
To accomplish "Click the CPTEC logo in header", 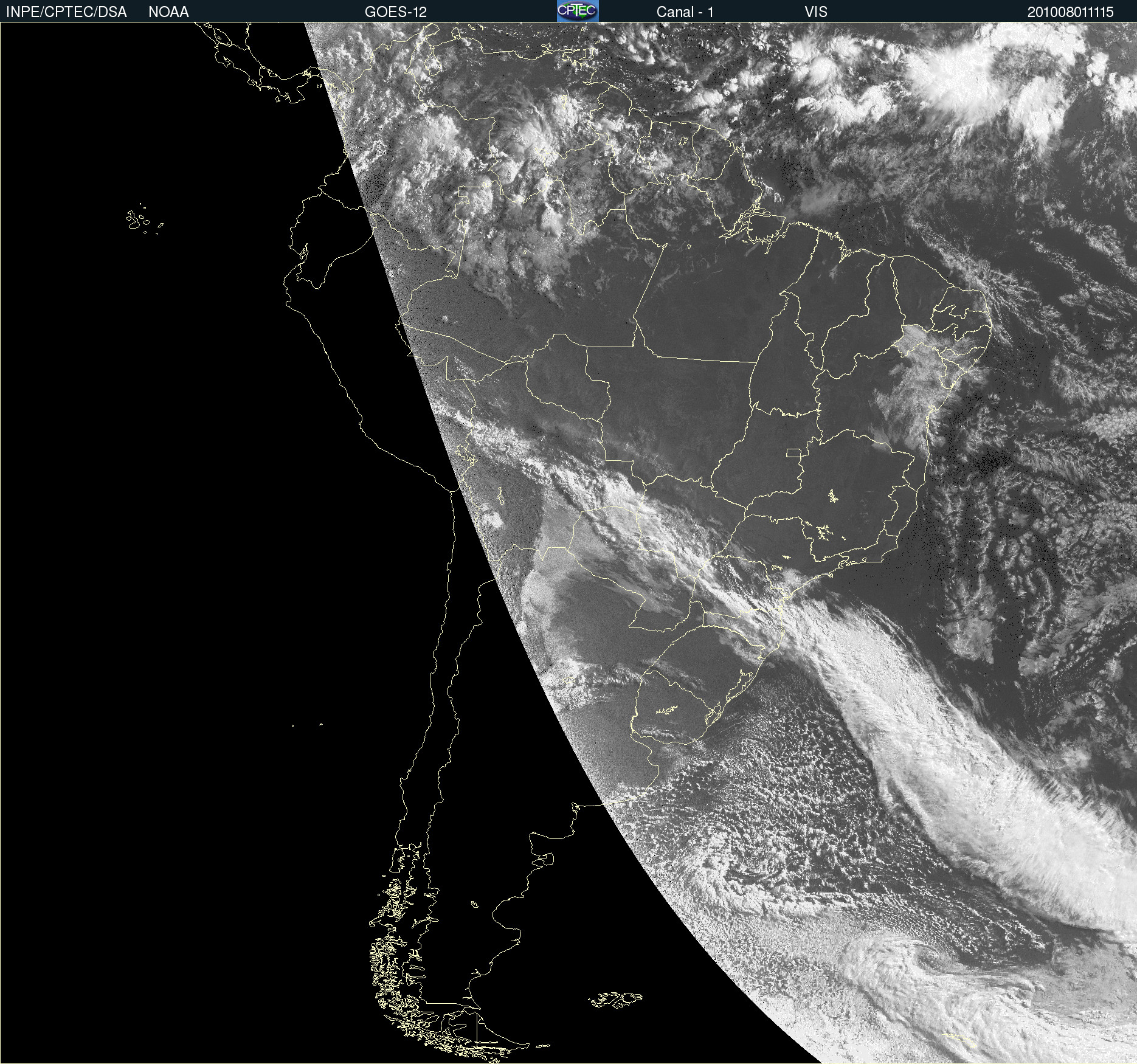I will pos(578,11).
